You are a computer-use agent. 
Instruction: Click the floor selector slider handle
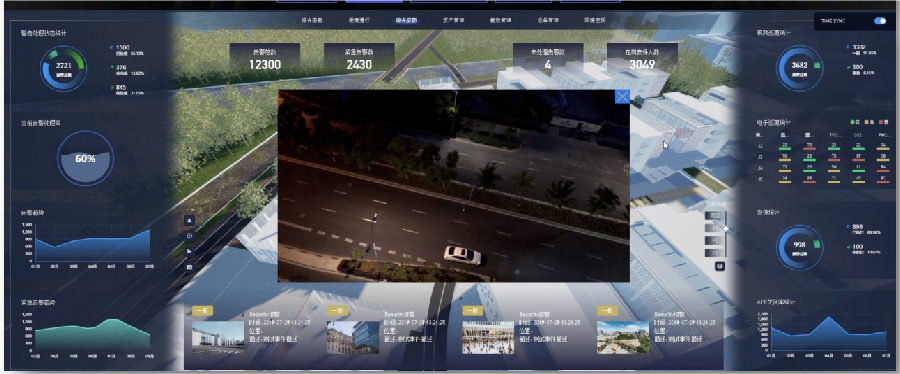click(x=726, y=229)
